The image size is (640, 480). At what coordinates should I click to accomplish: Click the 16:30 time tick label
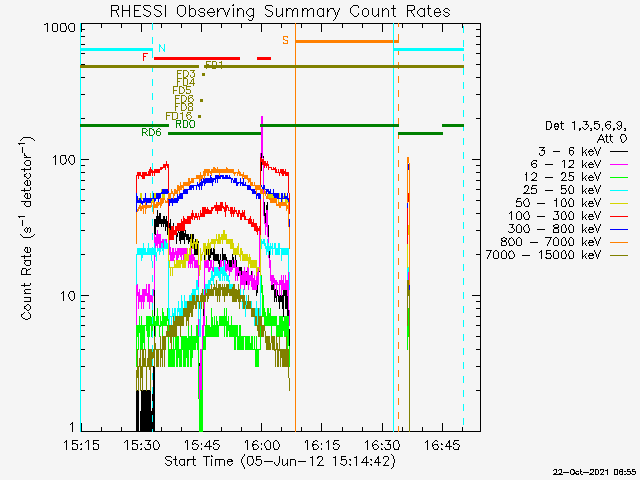(x=382, y=445)
